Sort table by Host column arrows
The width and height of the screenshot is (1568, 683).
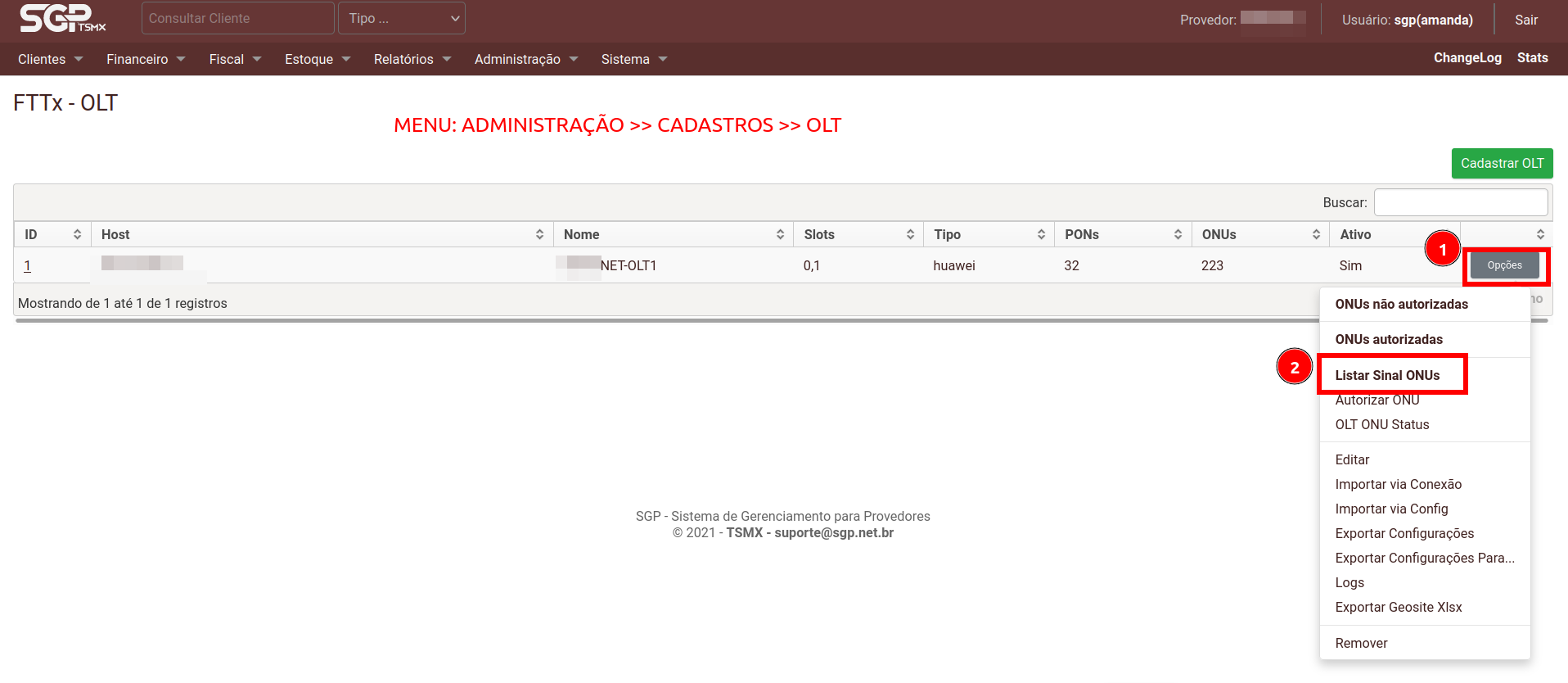pyautogui.click(x=539, y=234)
